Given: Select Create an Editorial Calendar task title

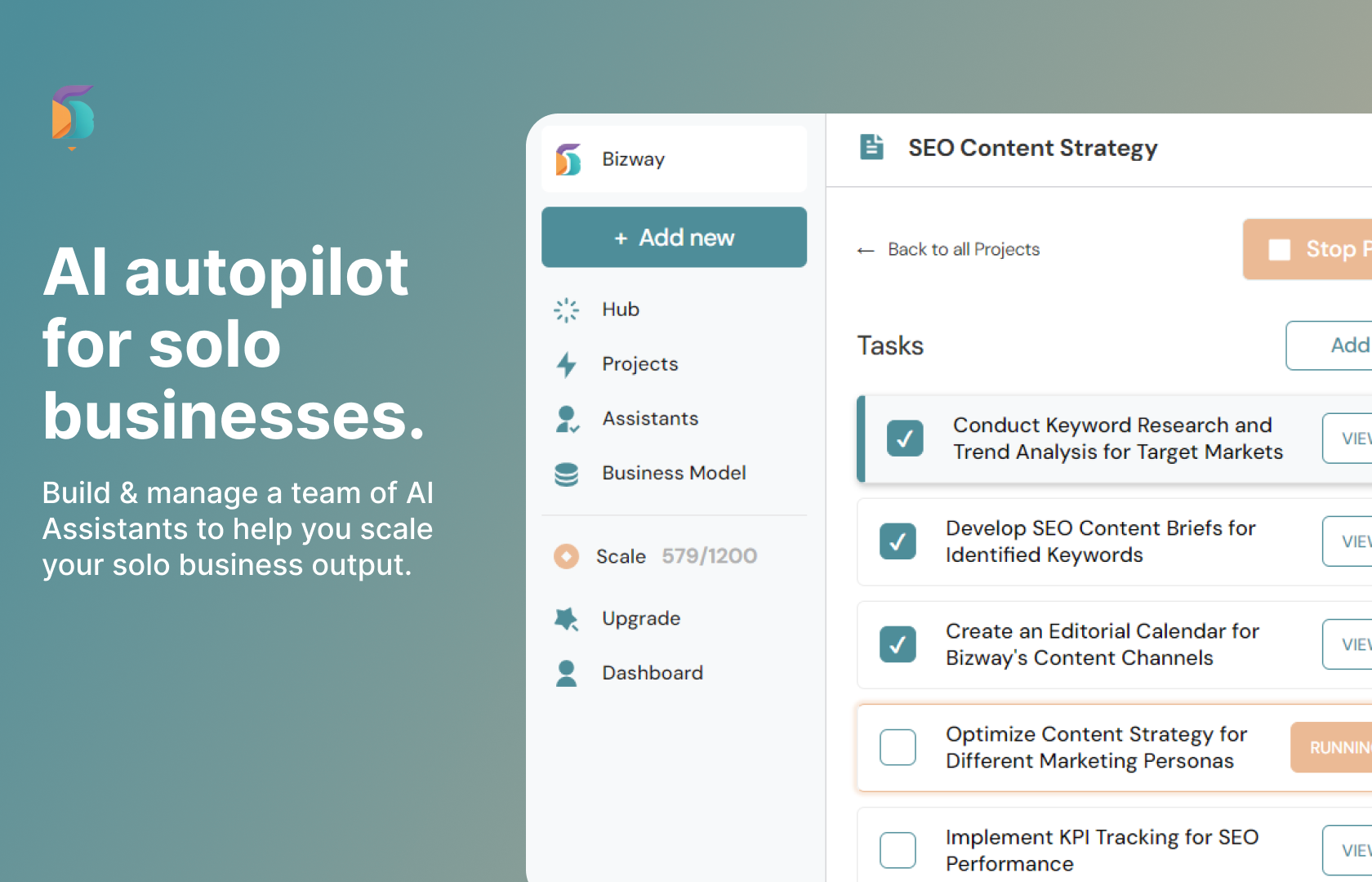Looking at the screenshot, I should pos(1102,644).
